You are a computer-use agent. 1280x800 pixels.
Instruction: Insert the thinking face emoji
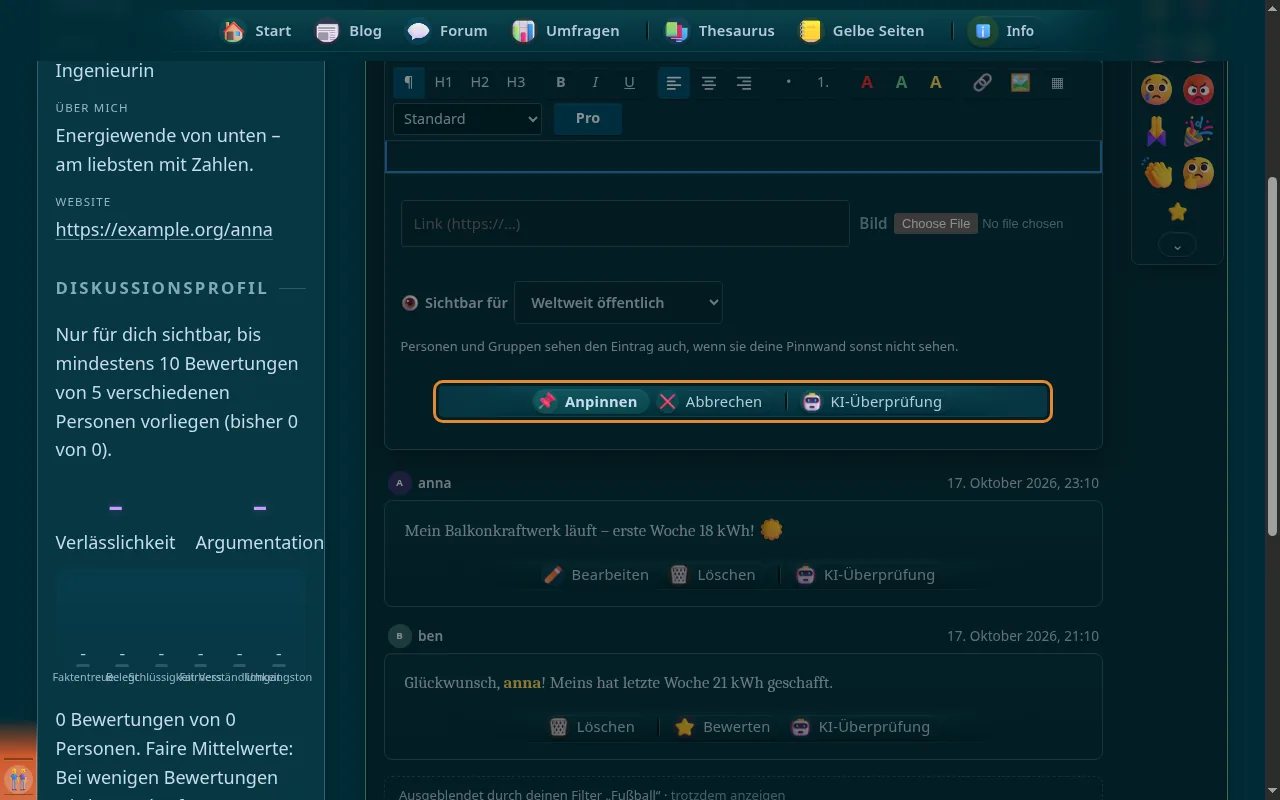coord(1198,173)
